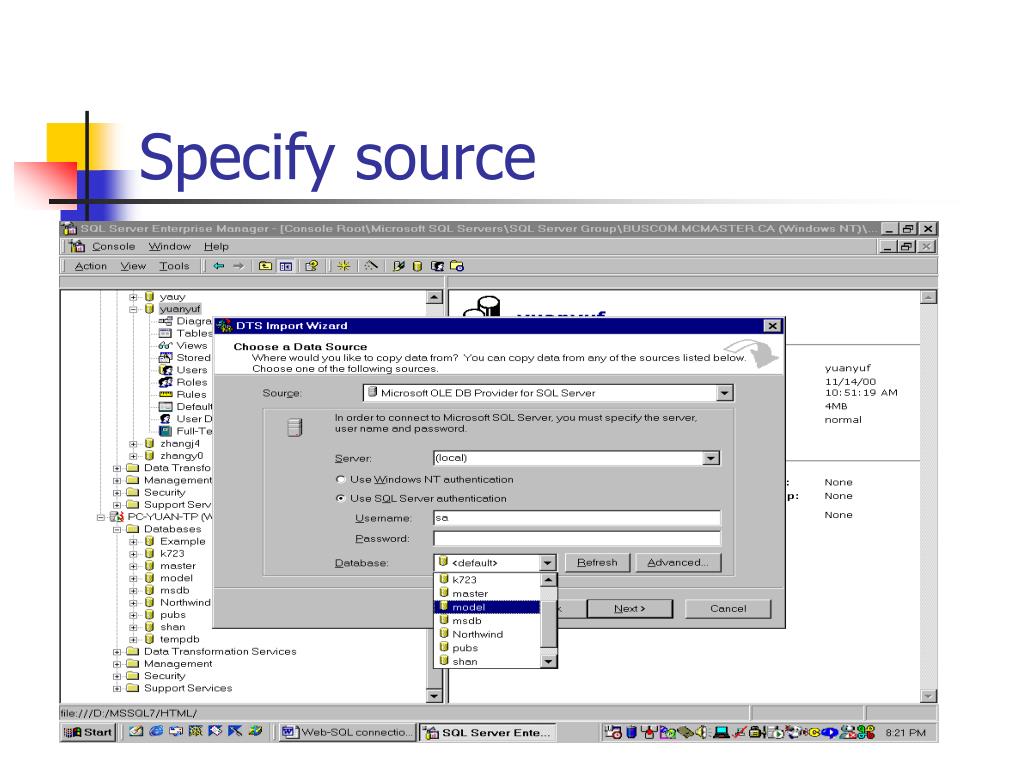Run a wizard with the wand icon
This screenshot has width=1024, height=768.
(x=371, y=266)
